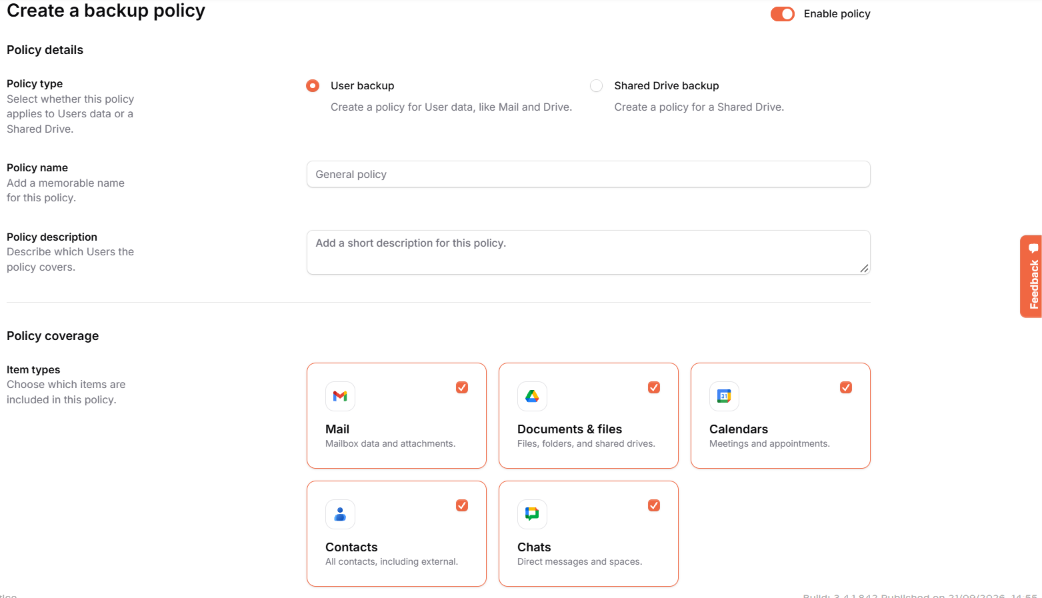Click the Chats card title
The width and height of the screenshot is (1042, 598).
click(534, 547)
